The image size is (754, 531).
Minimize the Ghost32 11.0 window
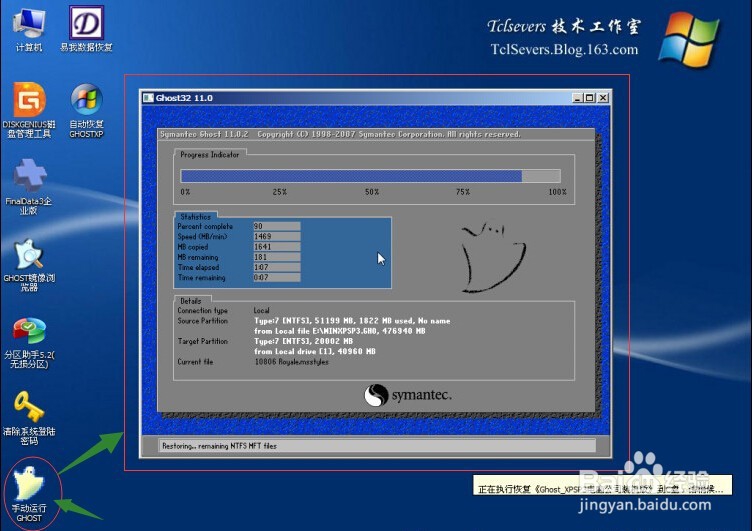578,98
